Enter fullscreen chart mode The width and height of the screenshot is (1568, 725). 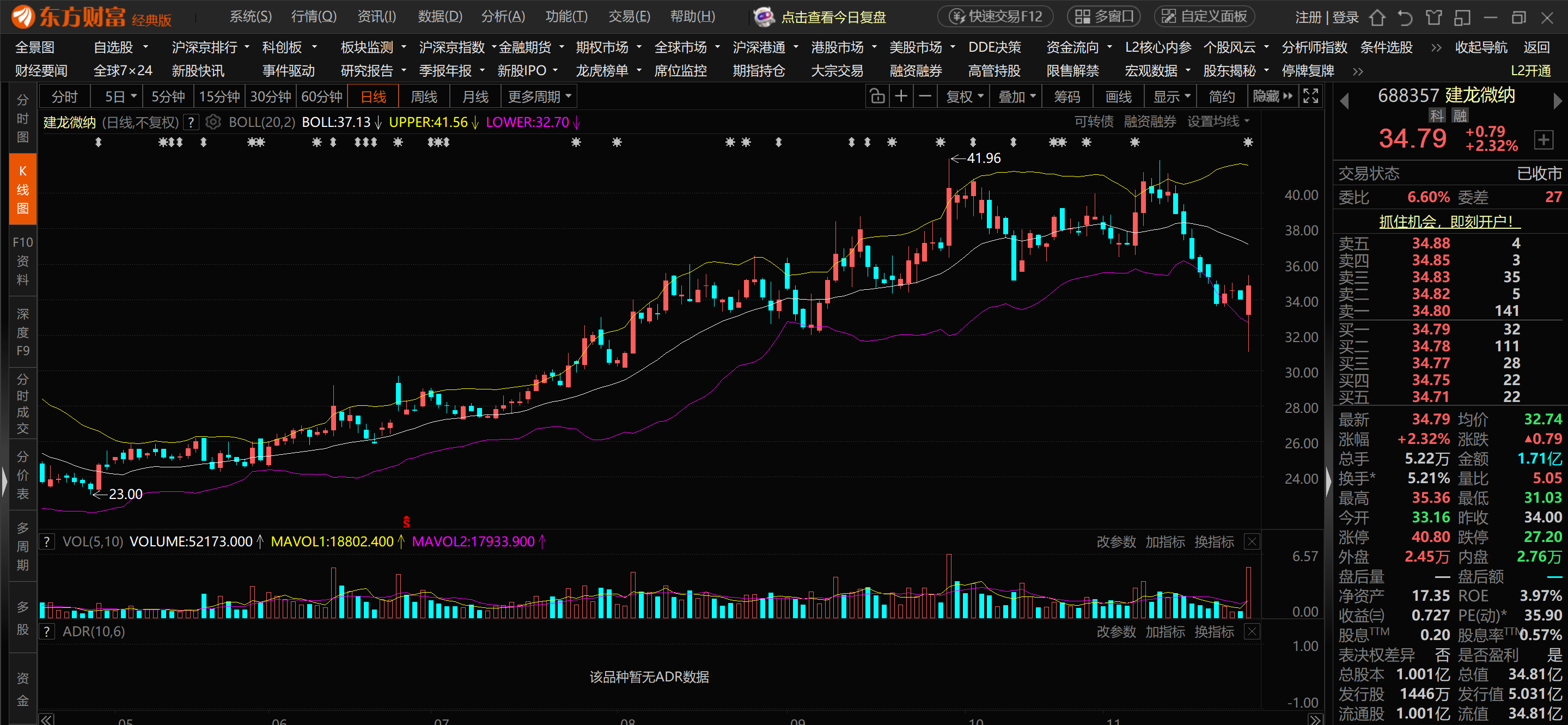(x=1310, y=96)
